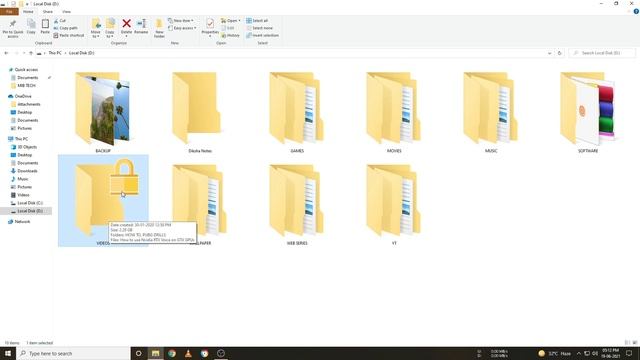640x360 pixels.
Task: Open Attachments under OneDrive
Action: coord(29,104)
